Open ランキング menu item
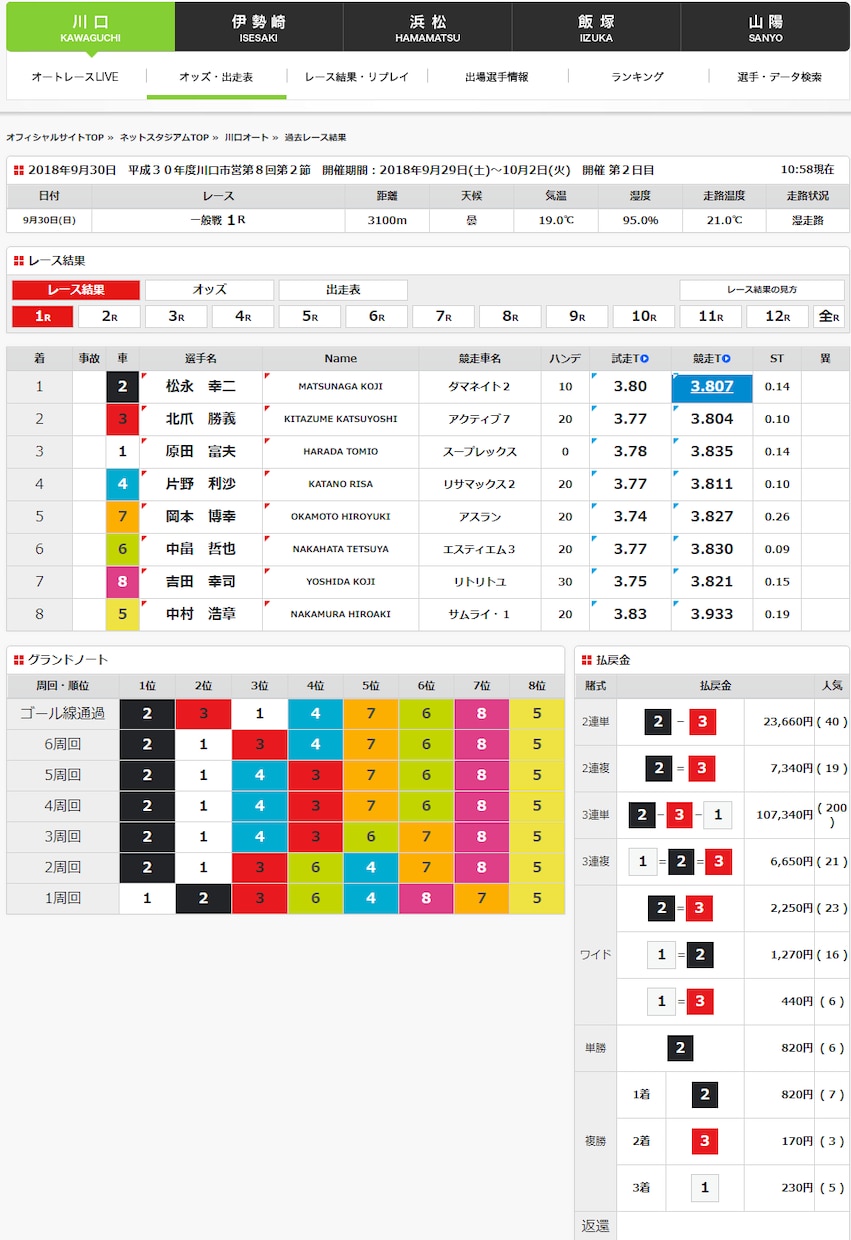 click(638, 77)
